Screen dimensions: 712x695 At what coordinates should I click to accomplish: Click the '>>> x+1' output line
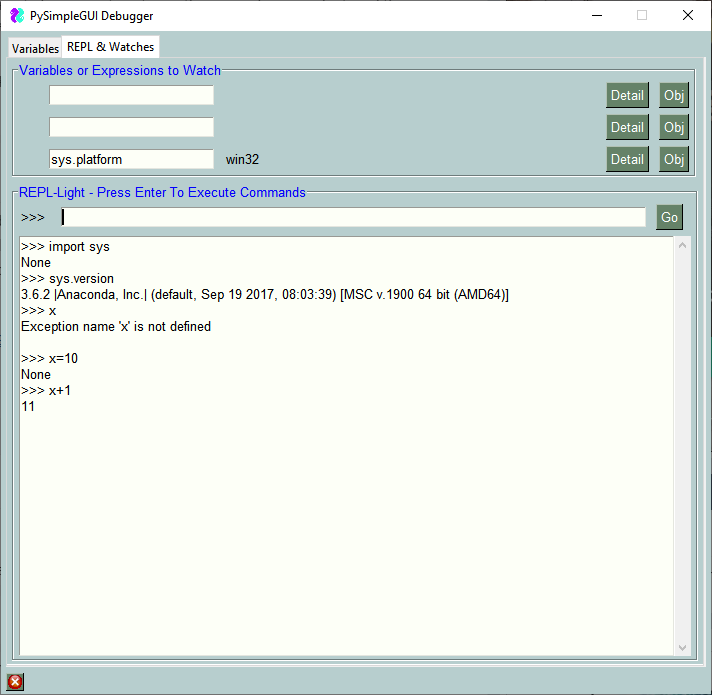(x=46, y=390)
